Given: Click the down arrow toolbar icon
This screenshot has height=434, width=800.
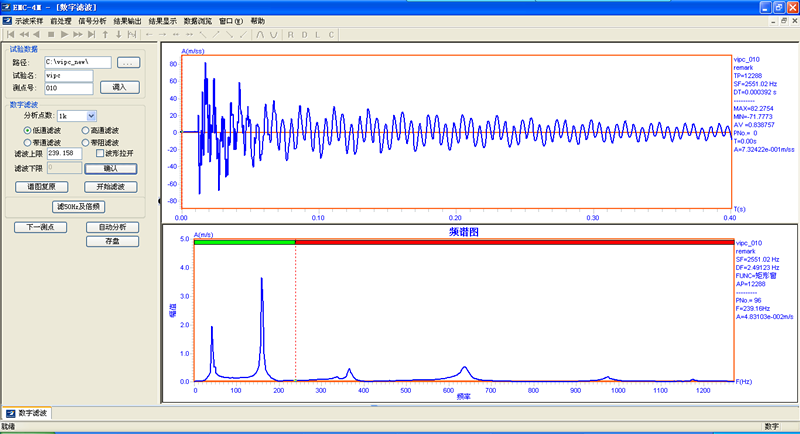Looking at the screenshot, I should coord(119,34).
